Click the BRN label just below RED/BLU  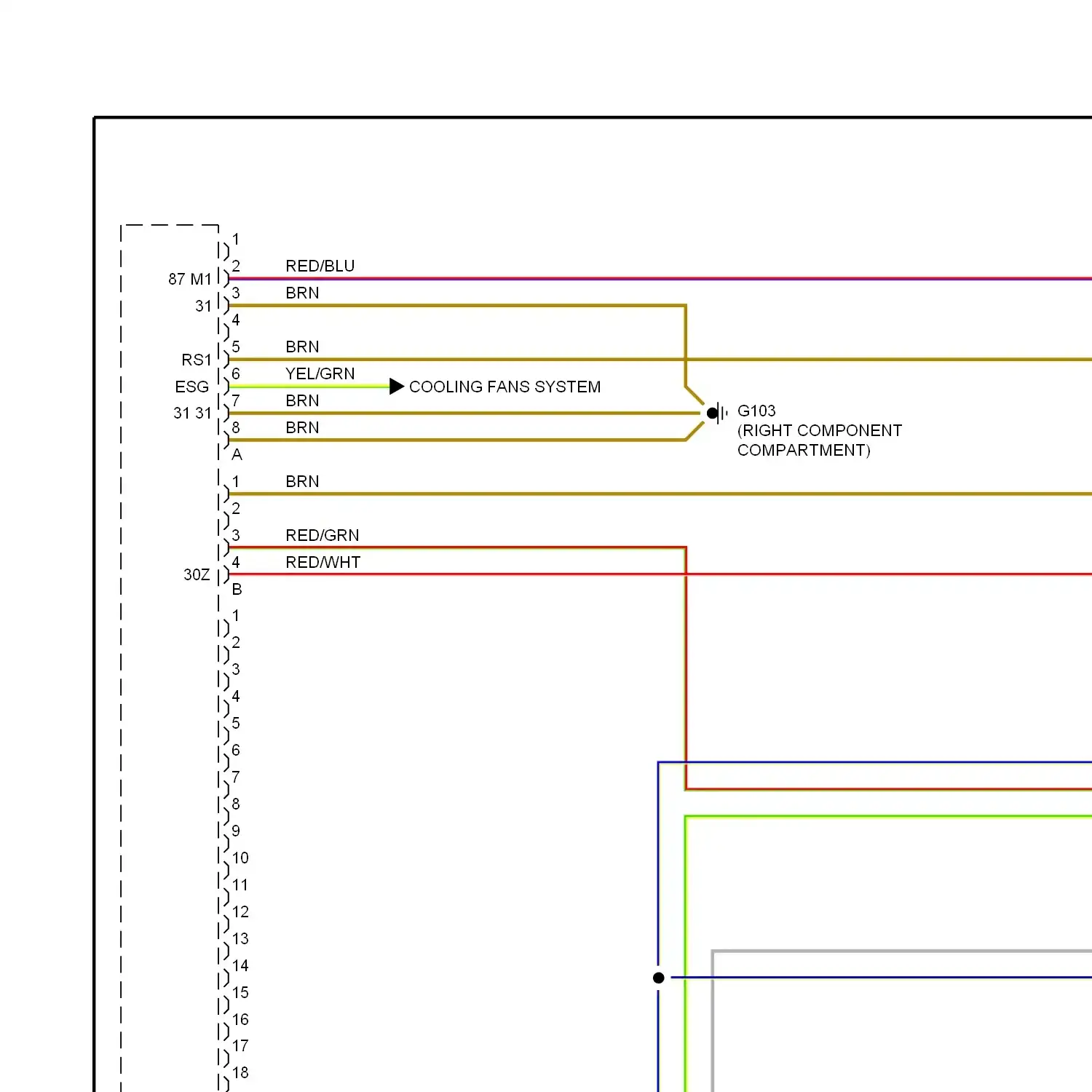pyautogui.click(x=302, y=293)
